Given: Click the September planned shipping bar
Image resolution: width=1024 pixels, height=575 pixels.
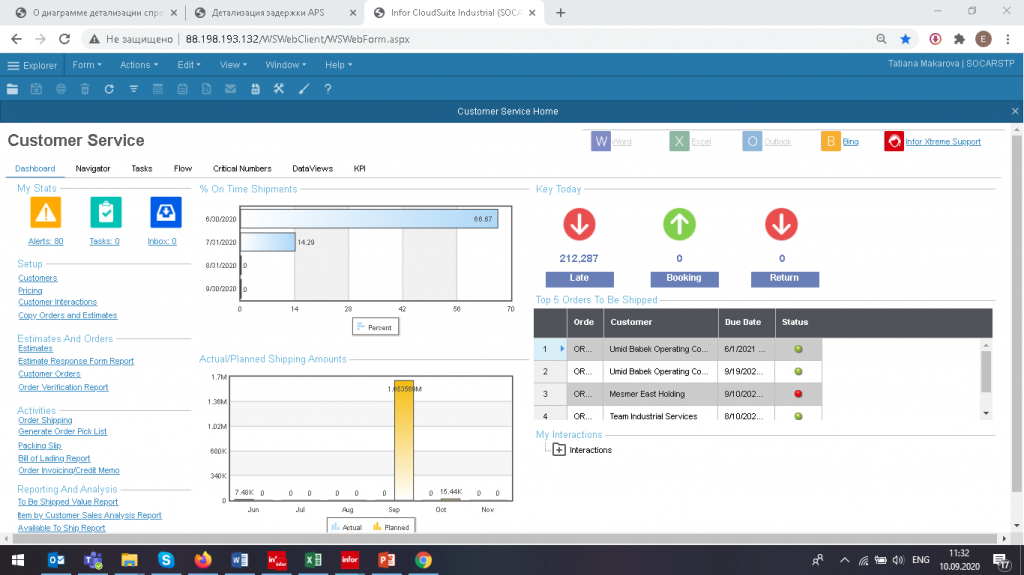Looking at the screenshot, I should 404,440.
